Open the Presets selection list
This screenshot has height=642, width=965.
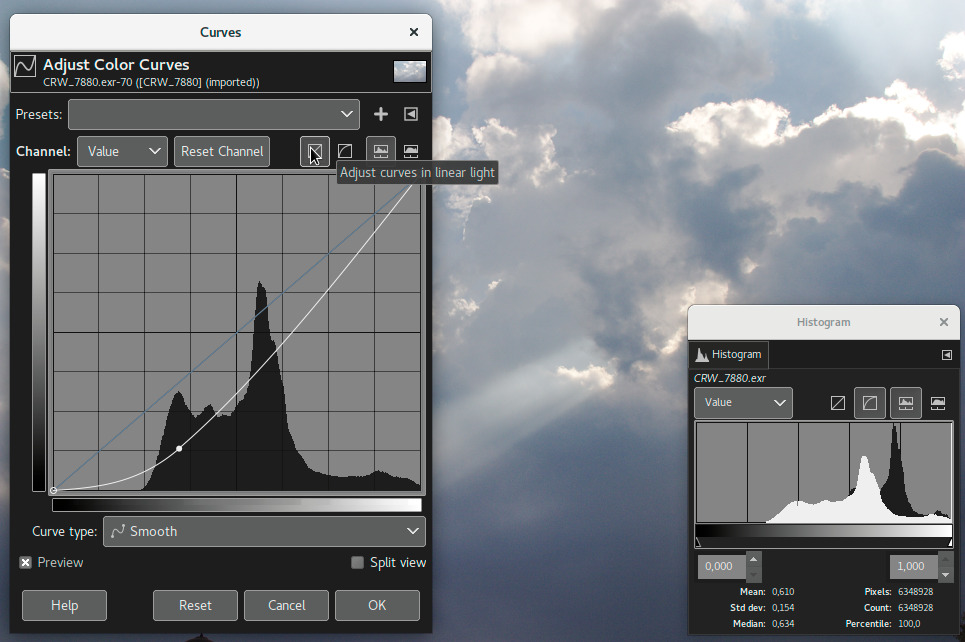(x=213, y=114)
